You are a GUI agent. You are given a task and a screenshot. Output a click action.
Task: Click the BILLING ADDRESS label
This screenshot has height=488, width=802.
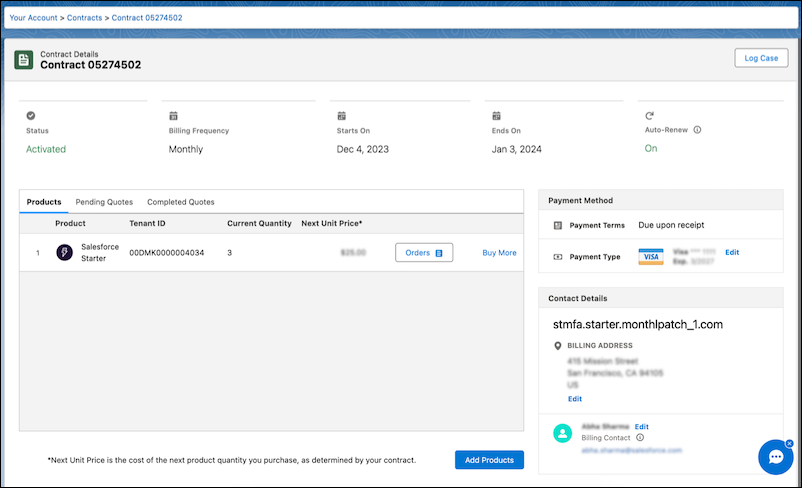600,346
